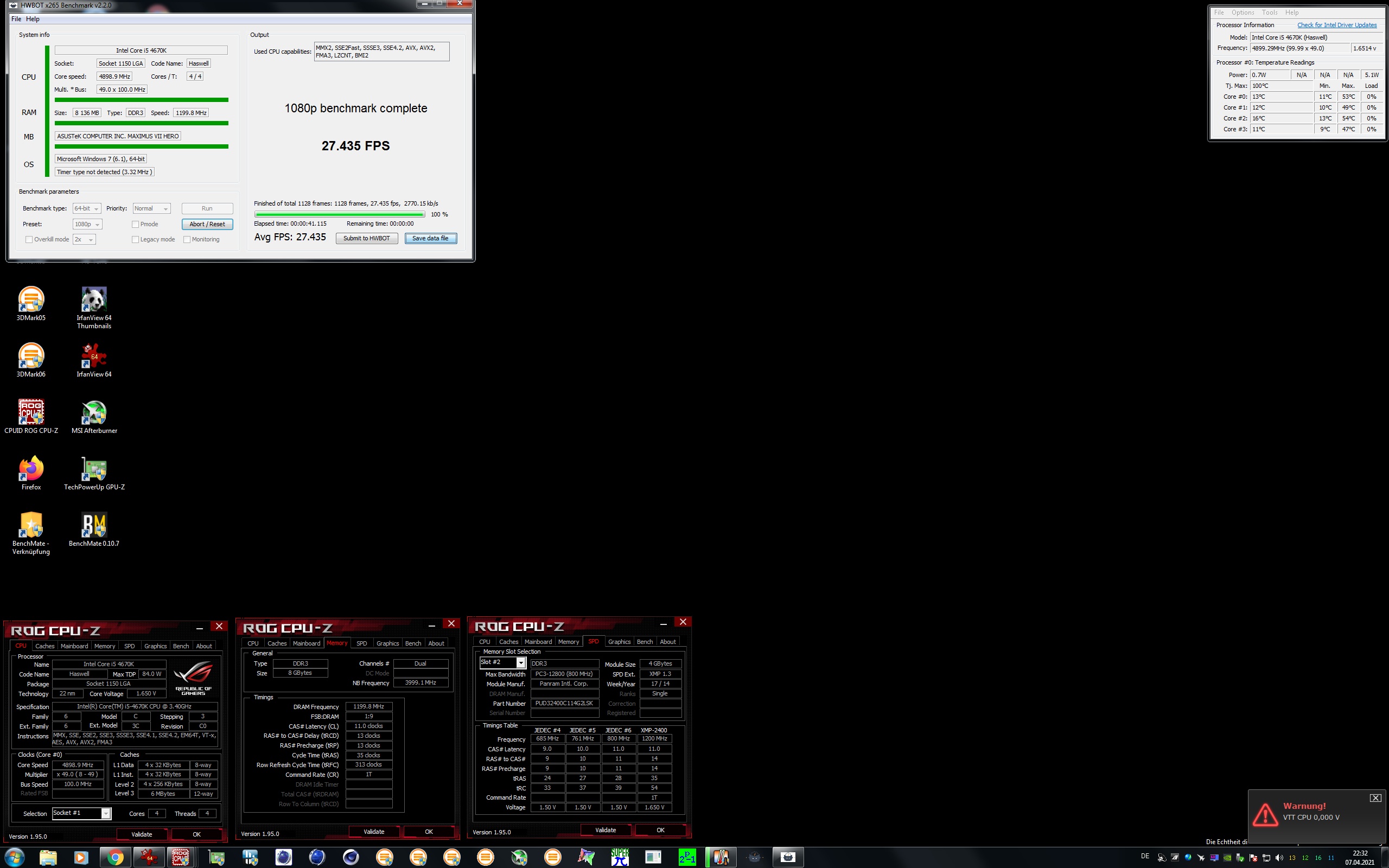Open the Preset 1080p dropdown
The height and width of the screenshot is (868, 1389).
point(87,225)
